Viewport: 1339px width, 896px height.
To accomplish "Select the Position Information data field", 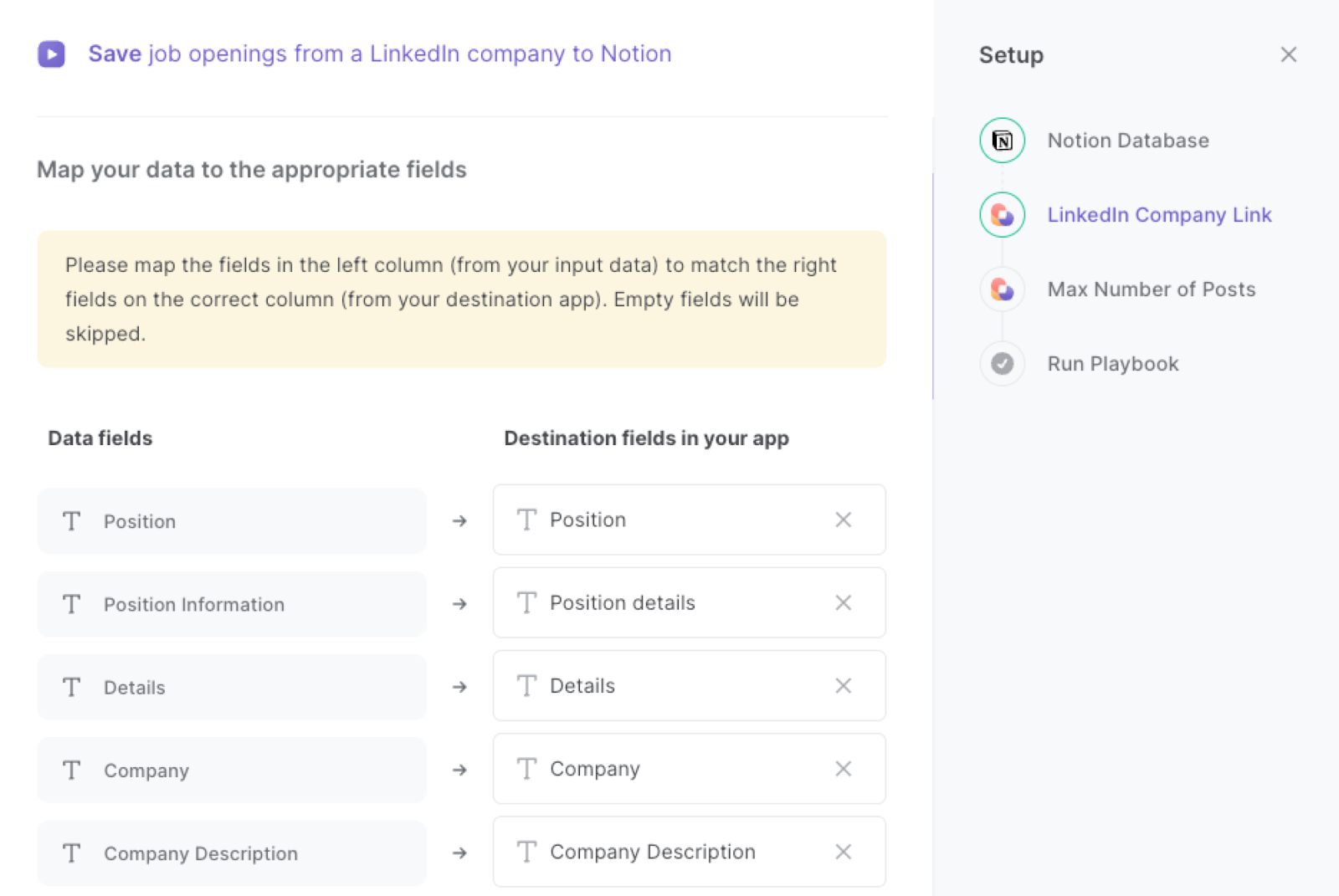I will click(x=231, y=604).
